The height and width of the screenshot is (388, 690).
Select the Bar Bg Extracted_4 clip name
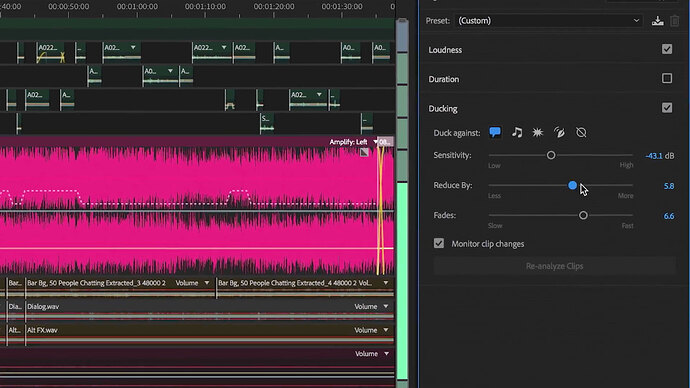[288, 283]
